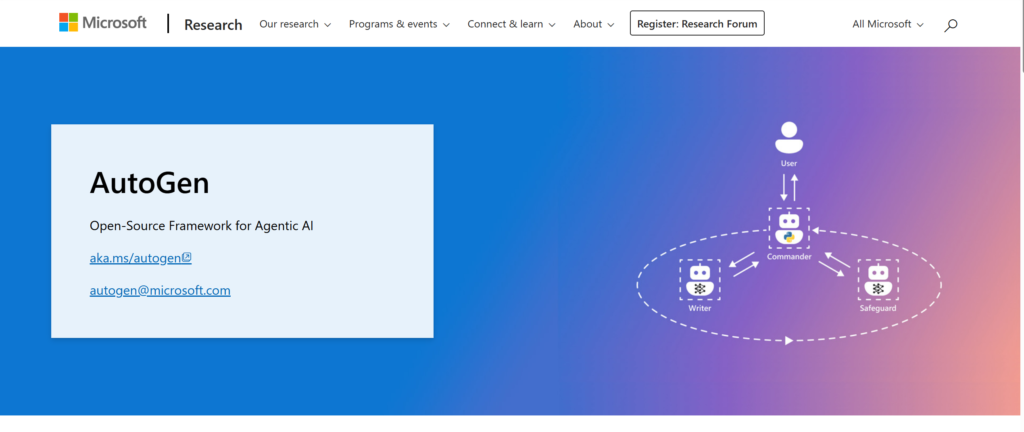This screenshot has height=432, width=1024.
Task: Click the Safeguard robot icon
Action: click(x=878, y=280)
